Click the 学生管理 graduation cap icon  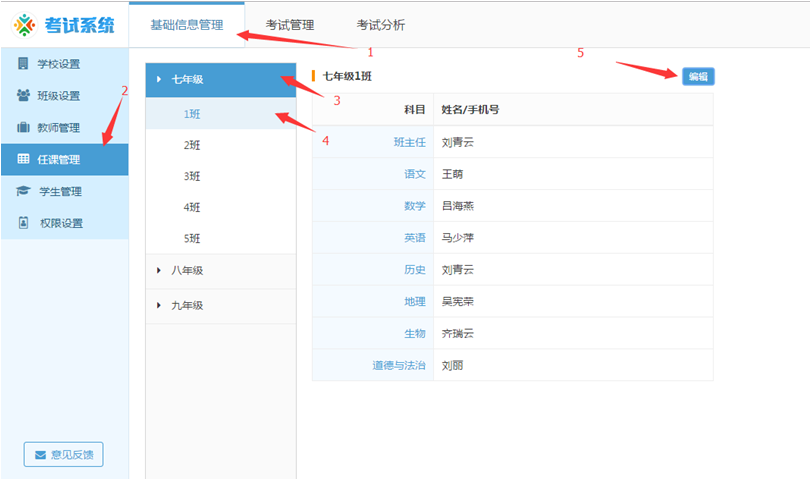23,191
